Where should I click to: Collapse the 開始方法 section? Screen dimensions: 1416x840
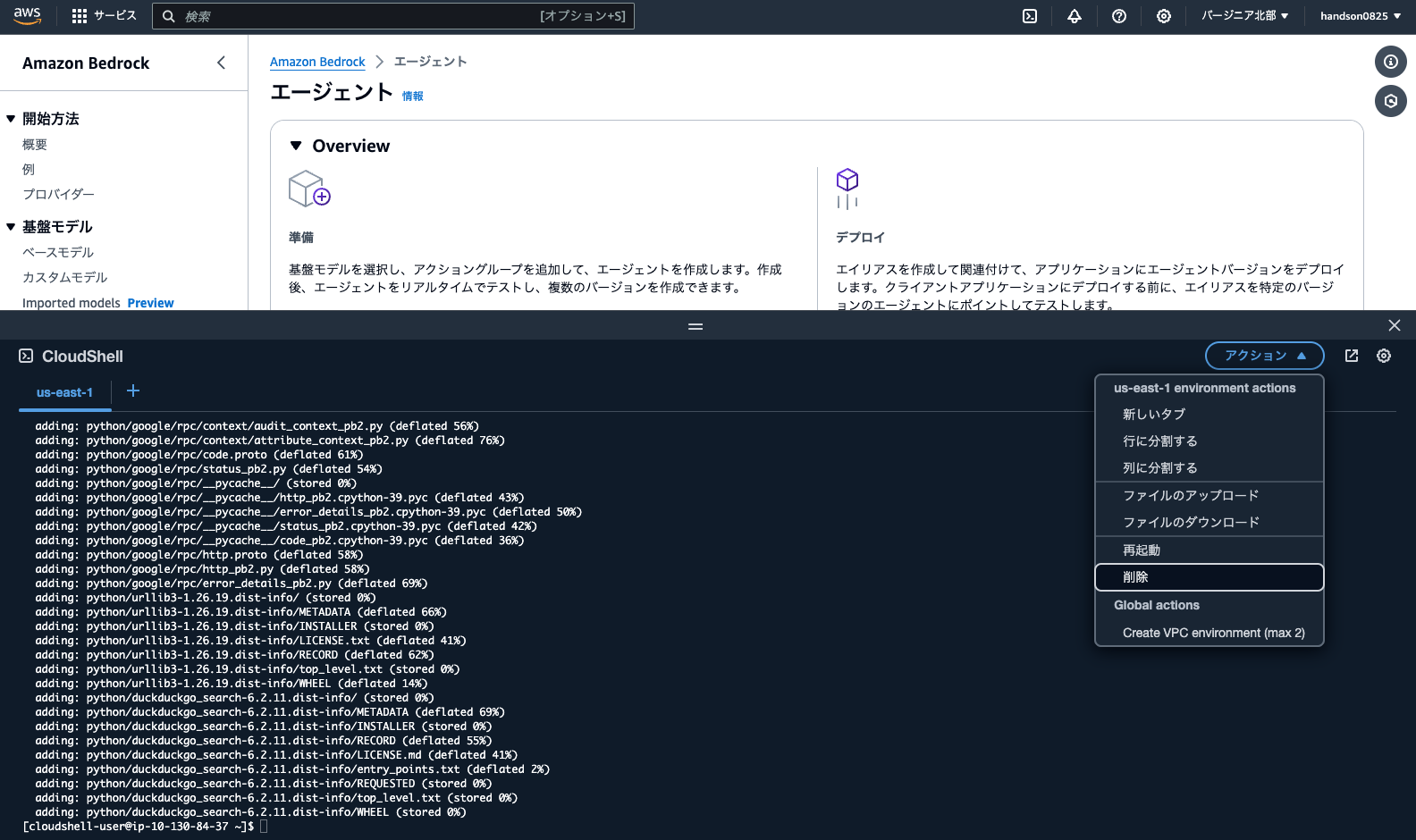click(11, 119)
